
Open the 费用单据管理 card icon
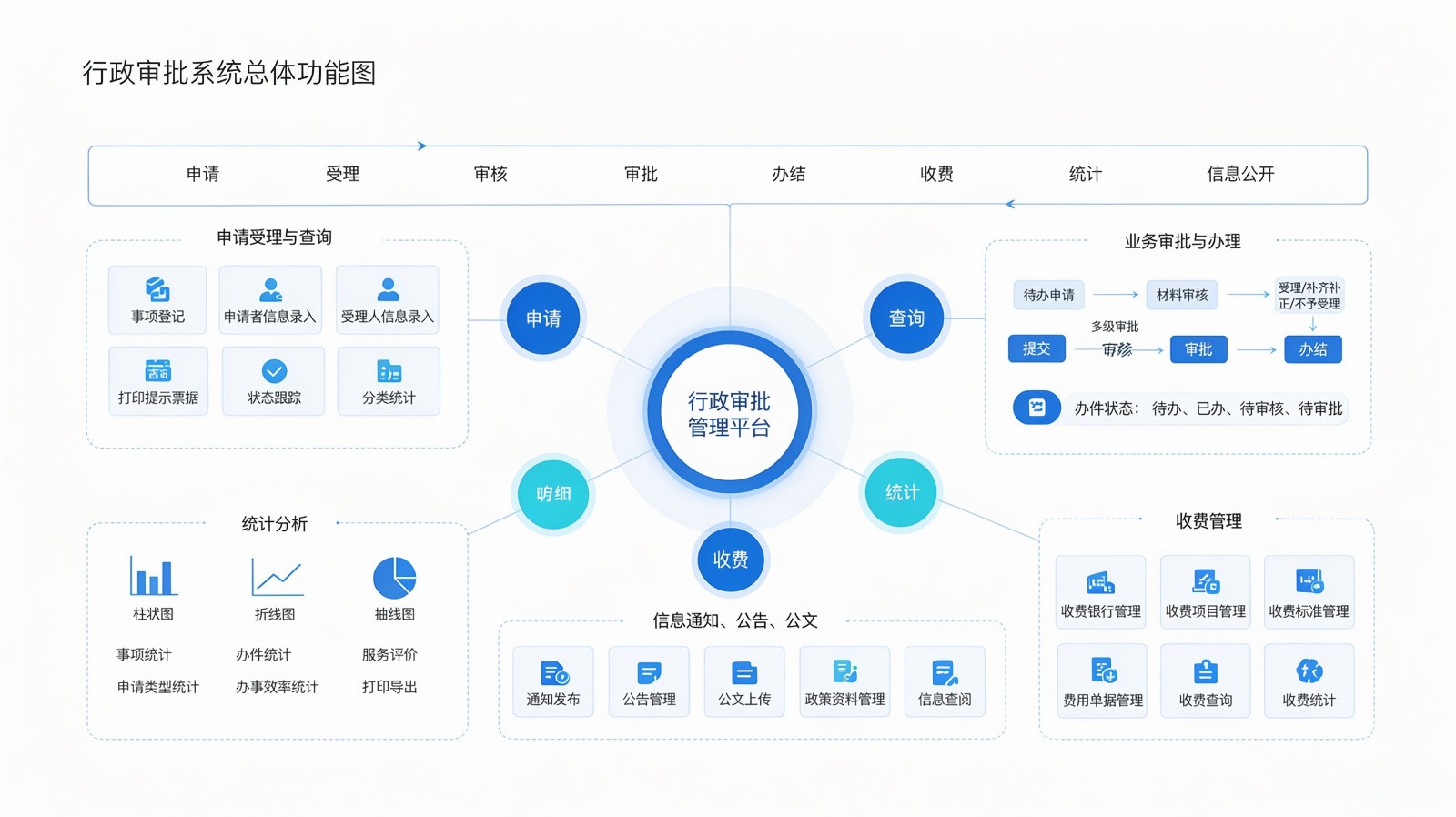click(1104, 671)
